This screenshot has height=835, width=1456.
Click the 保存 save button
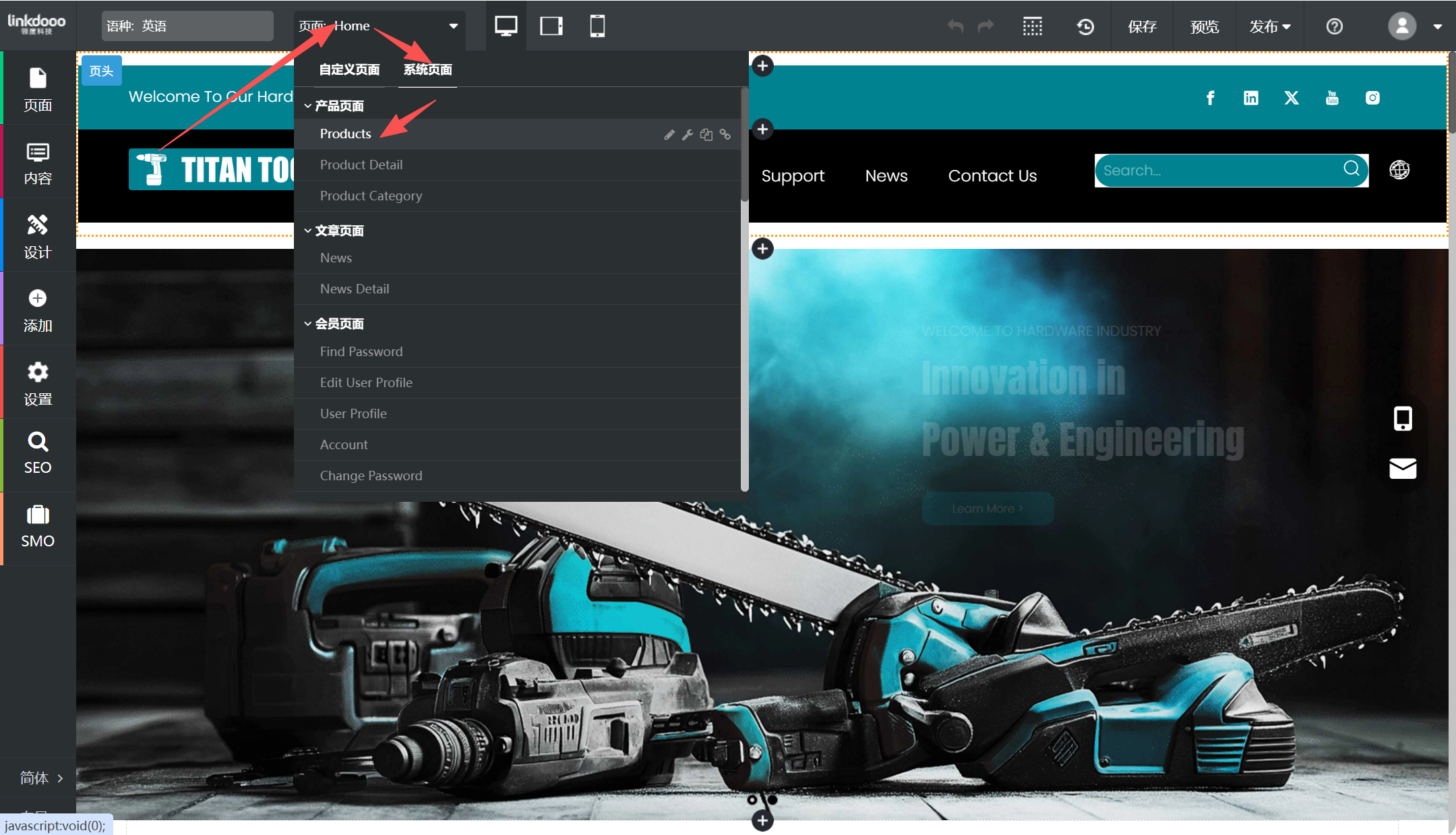1142,26
